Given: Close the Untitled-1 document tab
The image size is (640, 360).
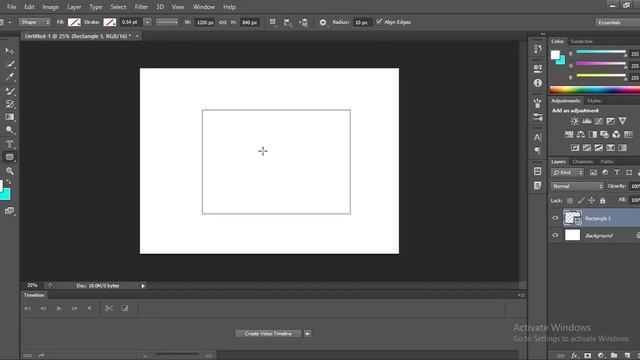Looking at the screenshot, I should tap(137, 36).
